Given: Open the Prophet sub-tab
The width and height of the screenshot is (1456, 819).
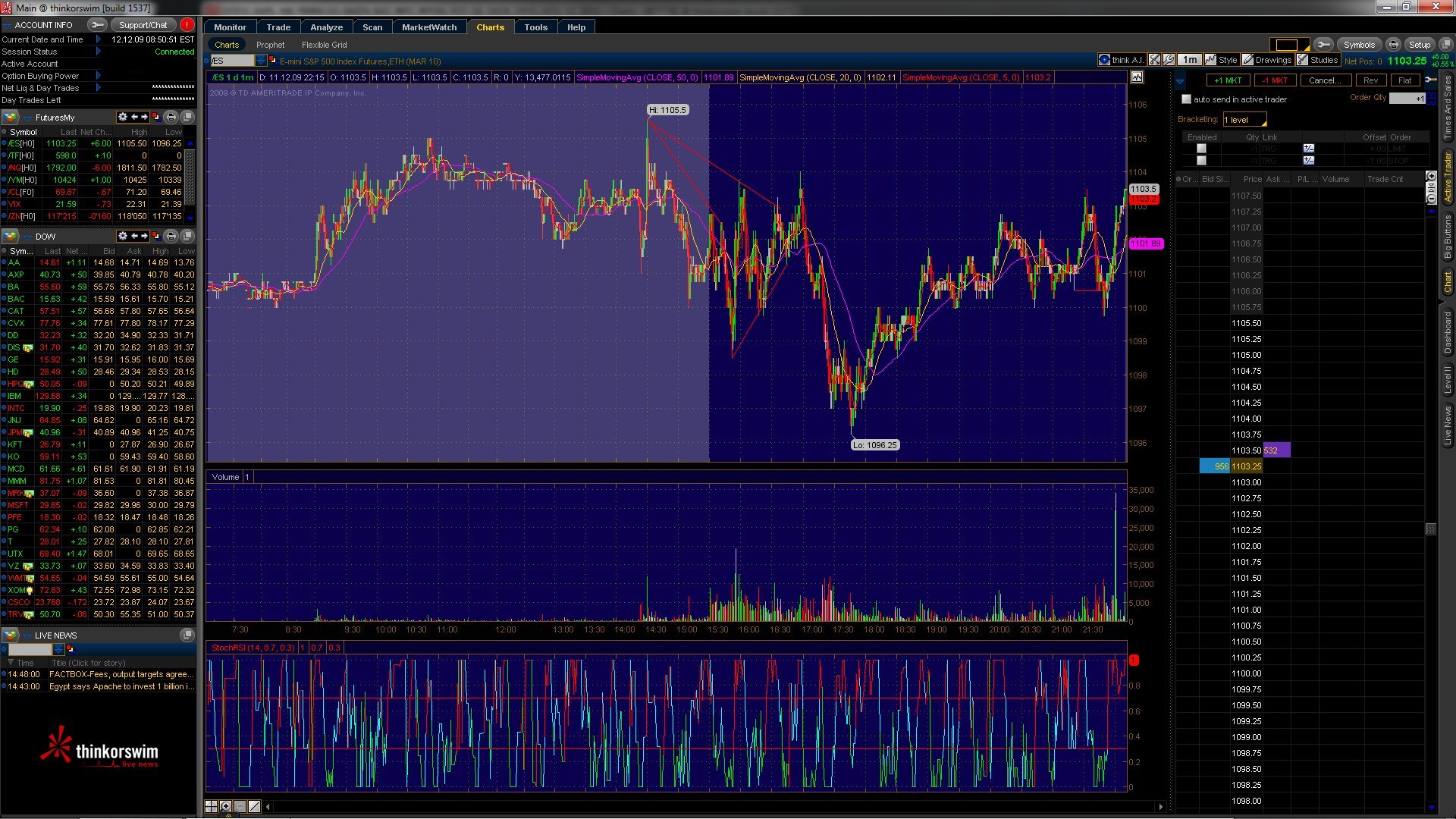Looking at the screenshot, I should 270,45.
